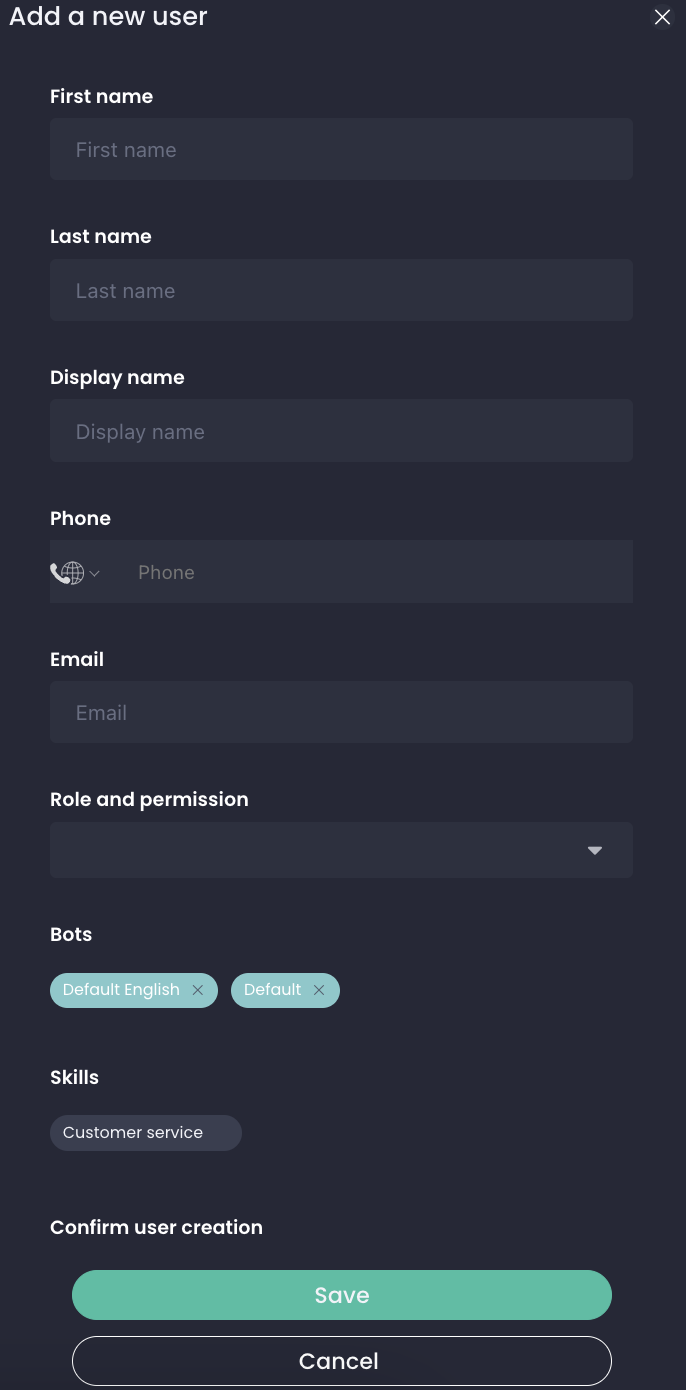Click the Bots section label
Image resolution: width=686 pixels, height=1390 pixels.
coord(71,934)
